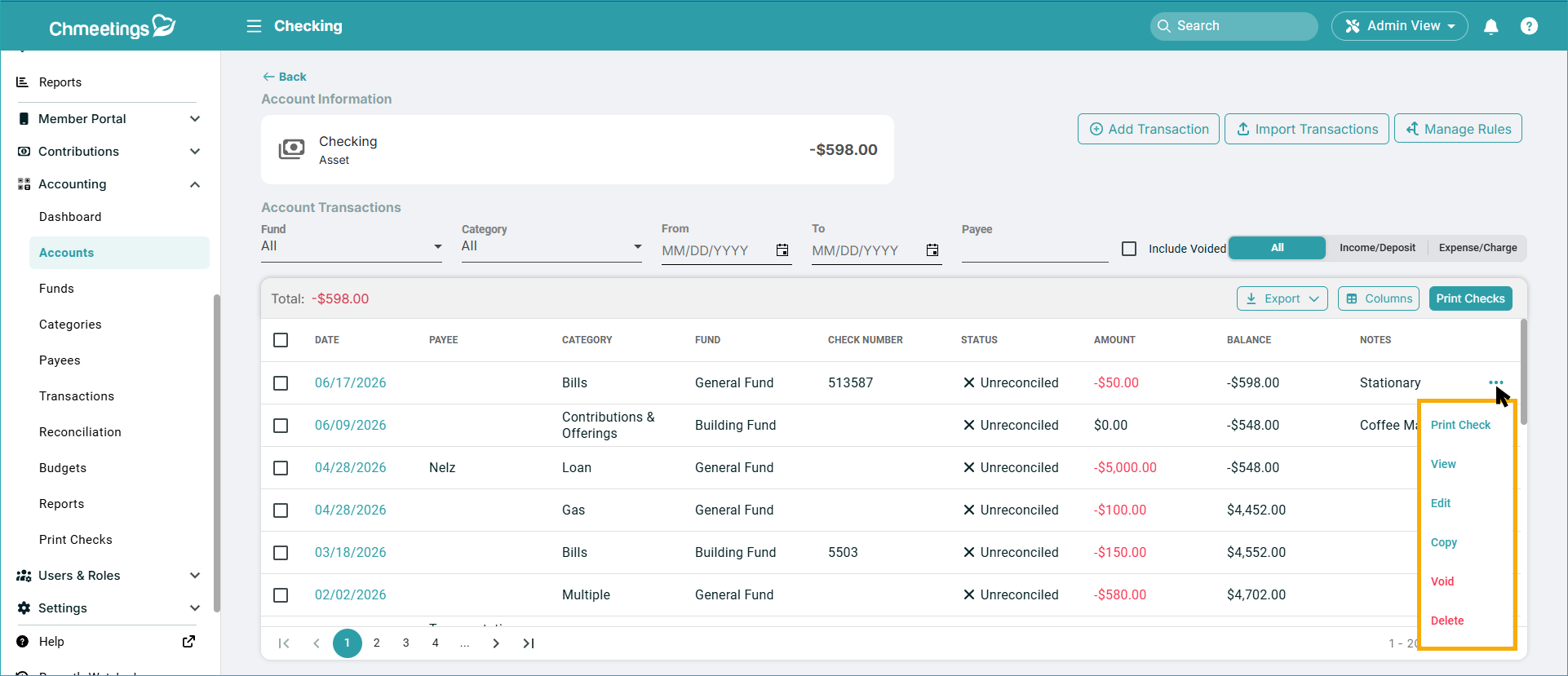This screenshot has width=1568, height=676.
Task: Expand the Admin View dropdown
Action: coord(1400,26)
